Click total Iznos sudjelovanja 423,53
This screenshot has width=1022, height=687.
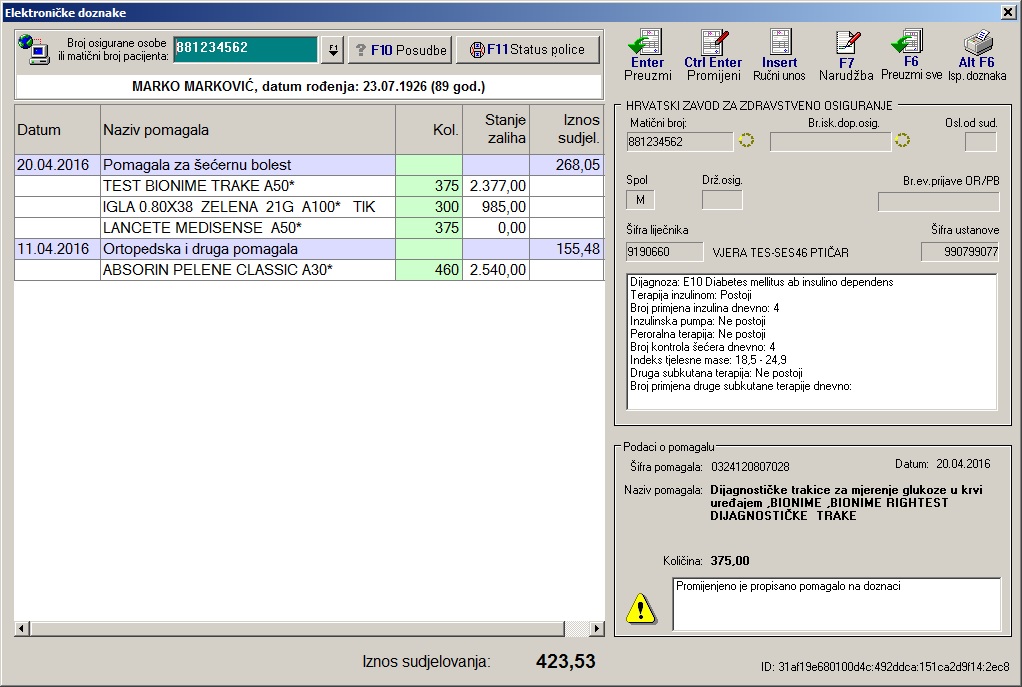click(566, 661)
